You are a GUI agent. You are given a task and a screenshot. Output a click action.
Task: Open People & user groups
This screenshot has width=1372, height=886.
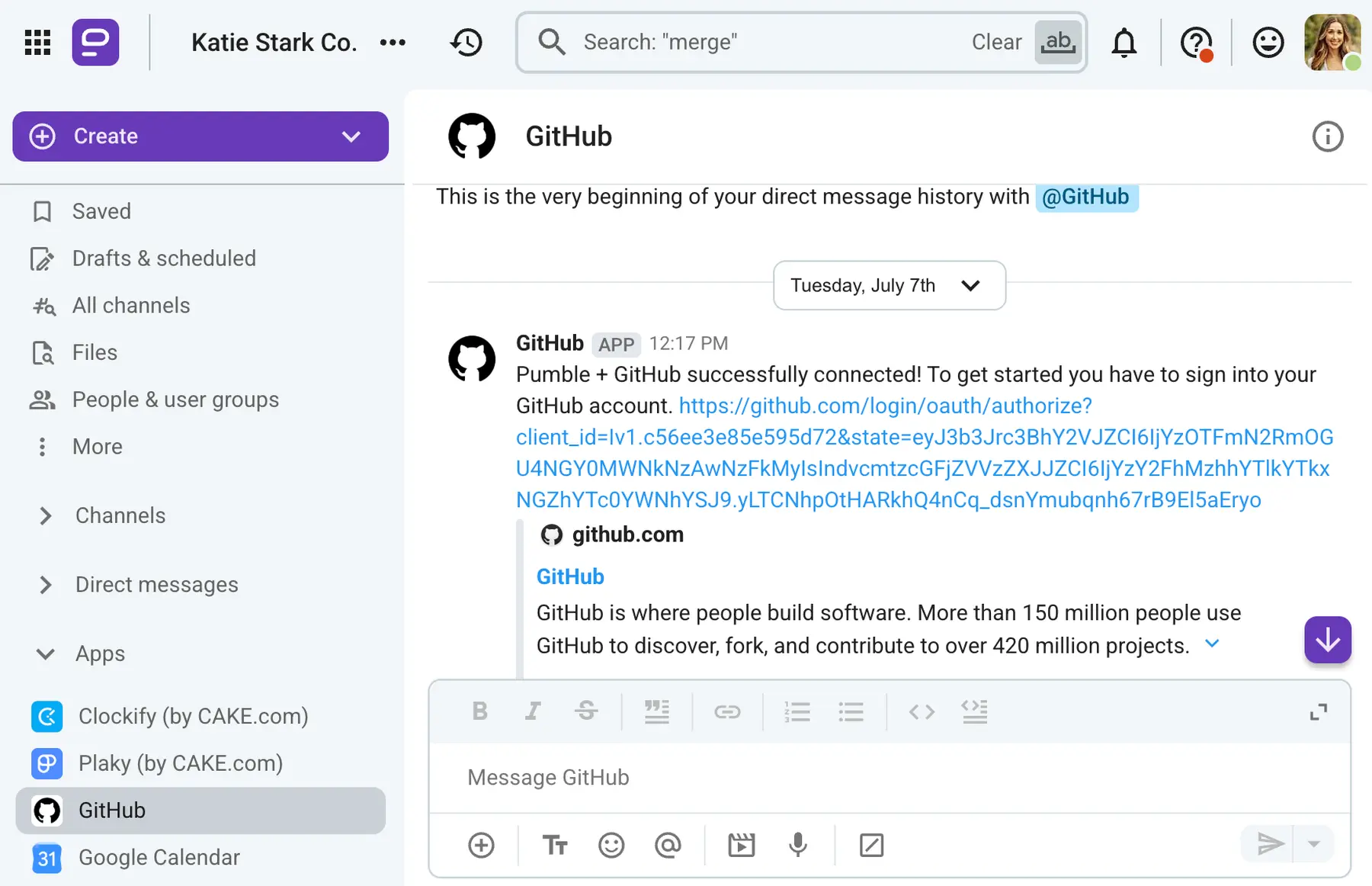point(175,400)
